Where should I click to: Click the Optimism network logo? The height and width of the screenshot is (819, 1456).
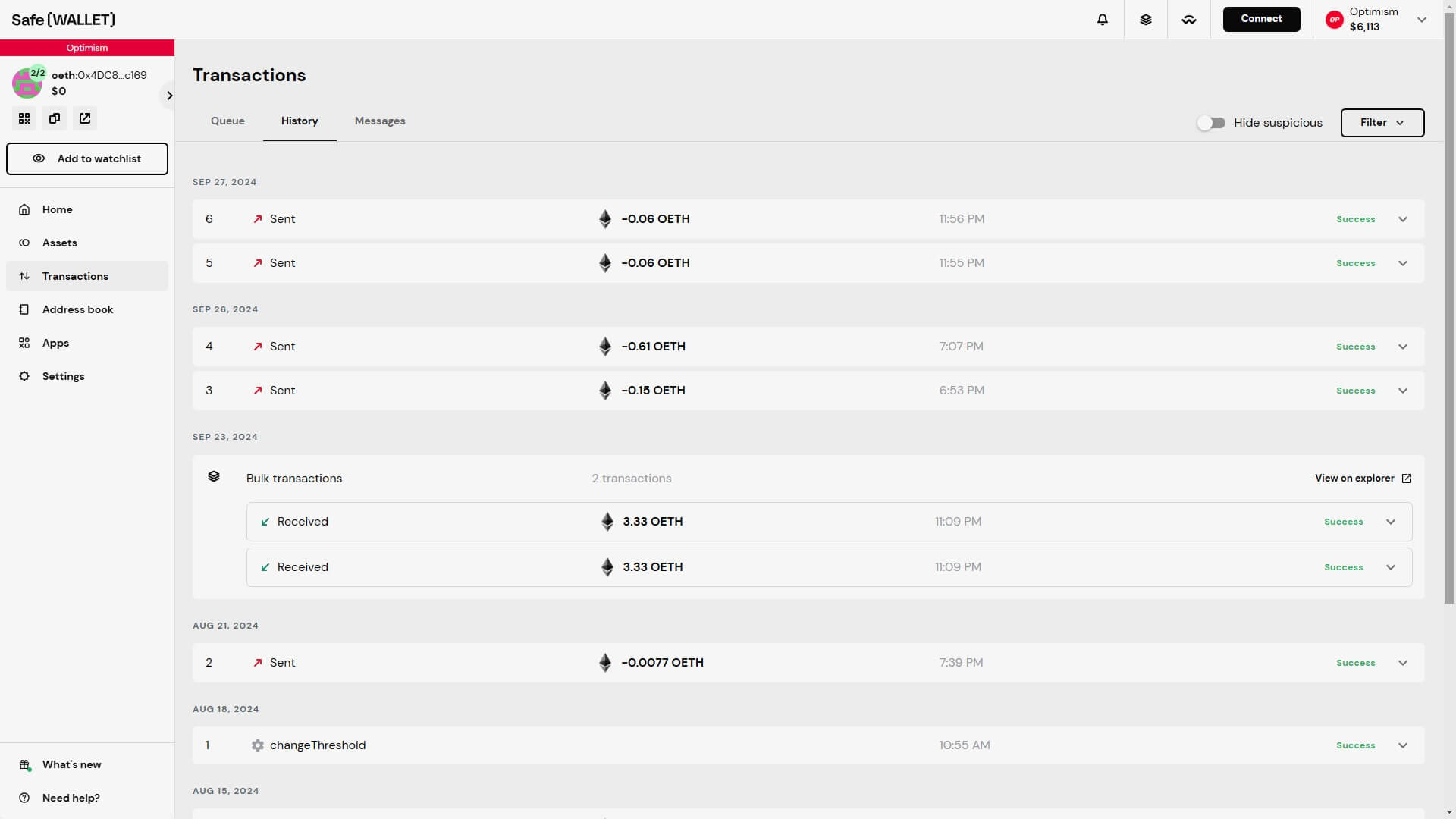tap(1335, 20)
